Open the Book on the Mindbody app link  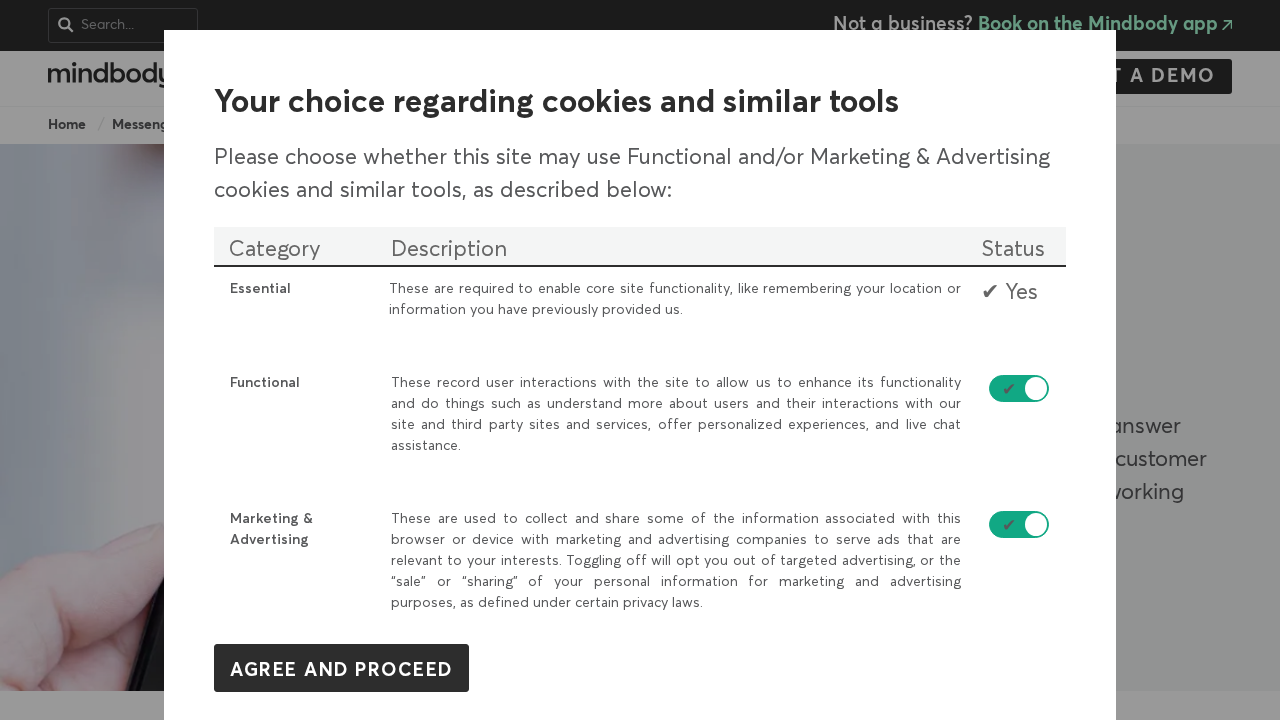coord(1097,24)
